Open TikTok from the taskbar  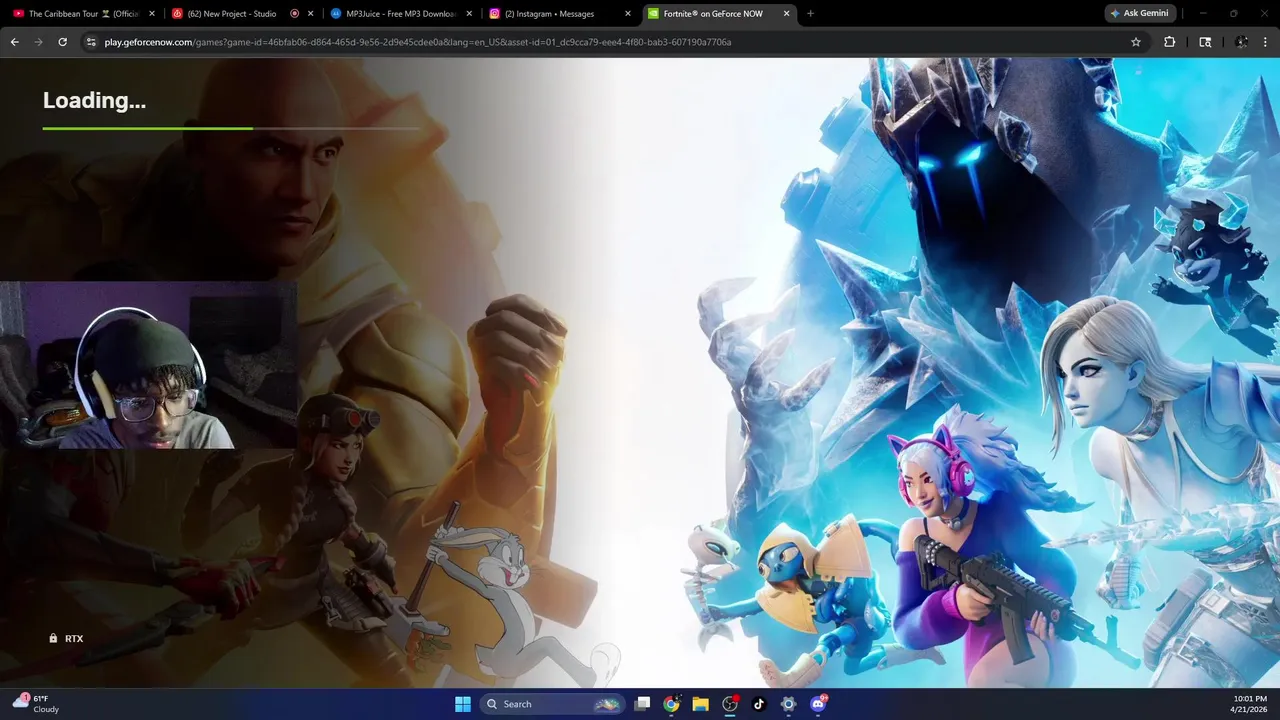click(759, 704)
